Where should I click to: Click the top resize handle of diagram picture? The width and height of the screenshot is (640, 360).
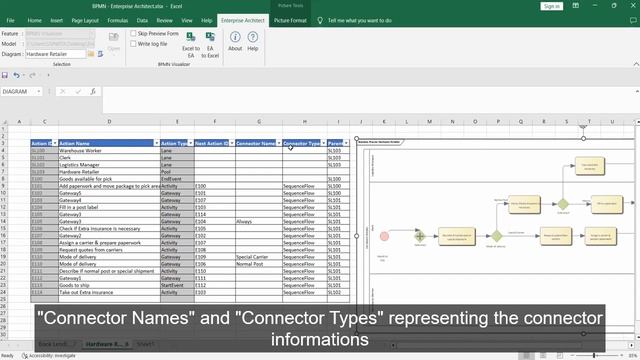[584, 138]
